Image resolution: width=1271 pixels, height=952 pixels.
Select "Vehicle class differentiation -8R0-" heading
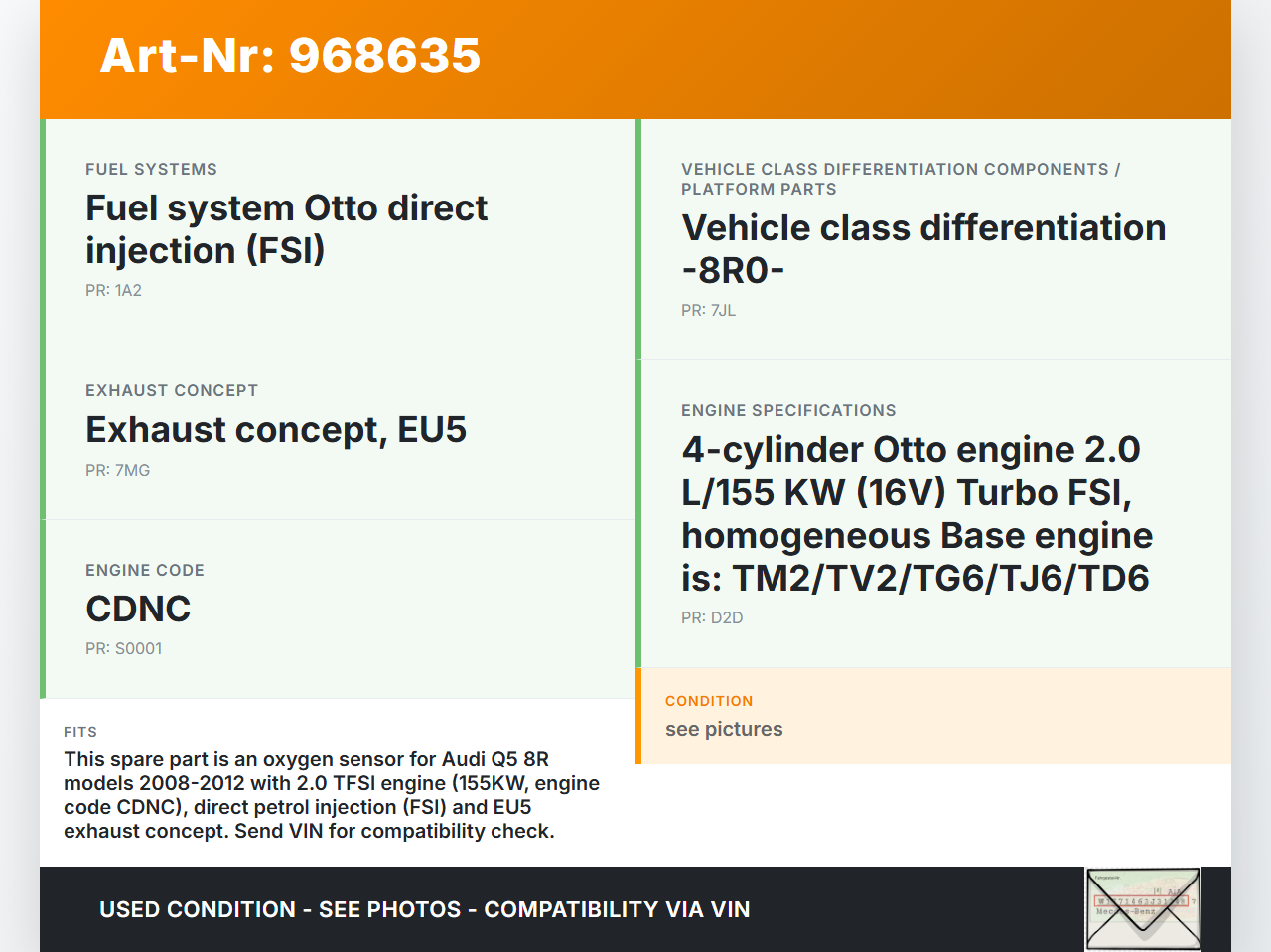[x=923, y=249]
